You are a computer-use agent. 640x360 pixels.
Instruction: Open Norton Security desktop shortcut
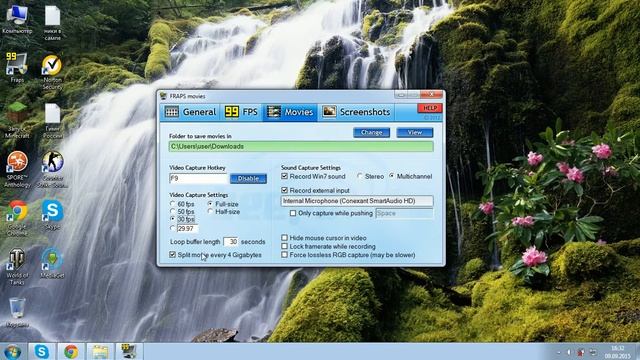pyautogui.click(x=52, y=72)
